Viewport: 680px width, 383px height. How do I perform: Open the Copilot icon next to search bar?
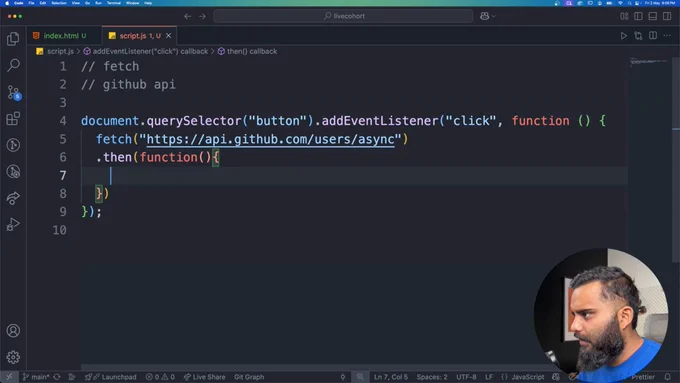point(484,16)
